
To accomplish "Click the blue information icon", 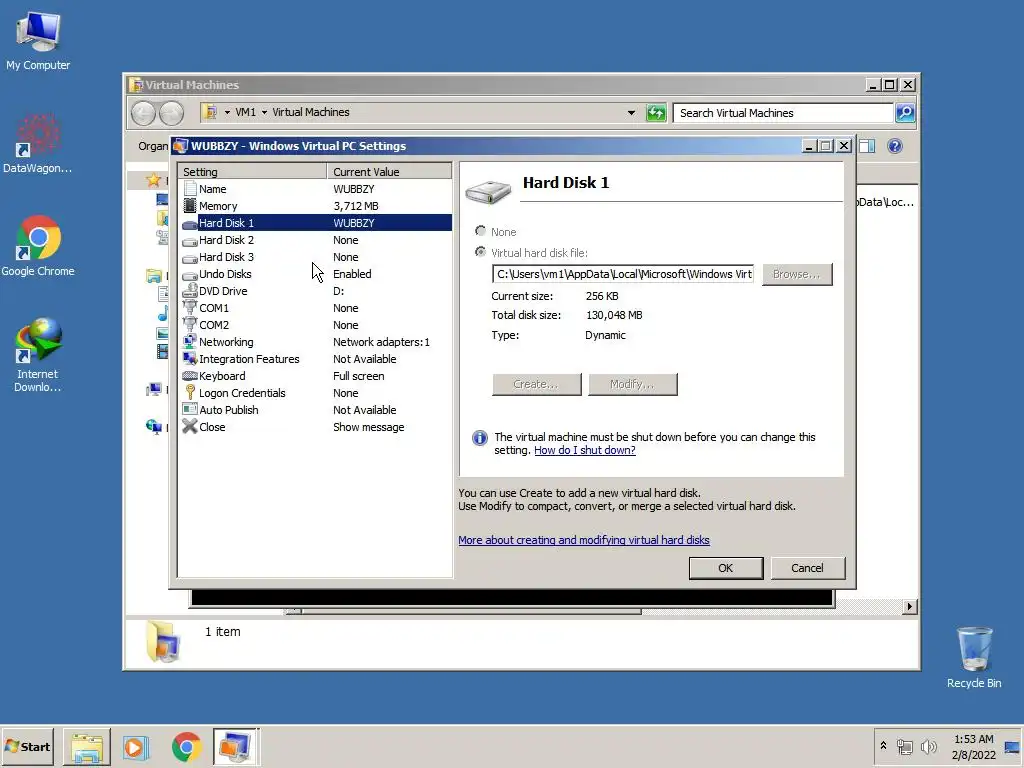I will point(479,438).
